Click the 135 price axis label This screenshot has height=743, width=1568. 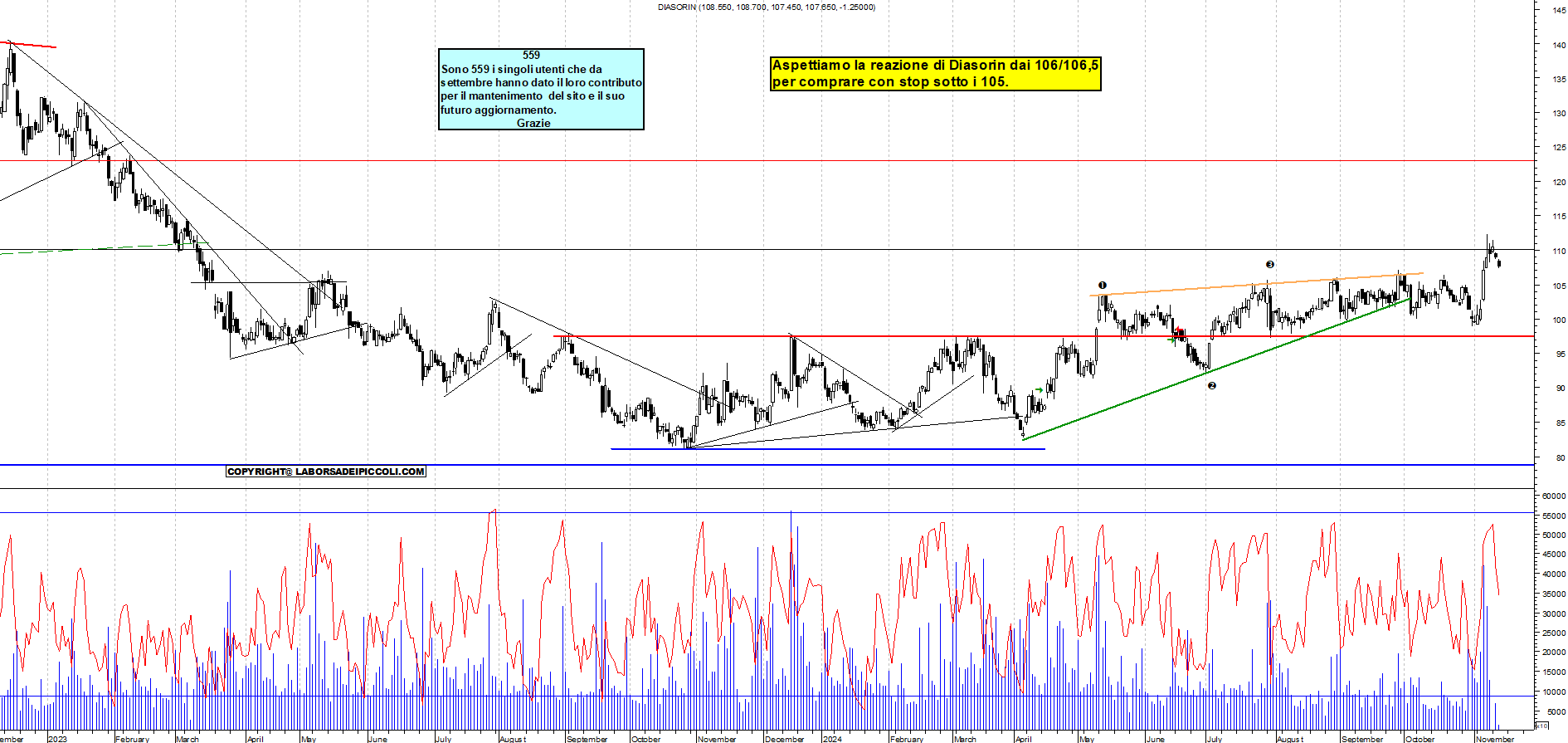click(x=1559, y=80)
